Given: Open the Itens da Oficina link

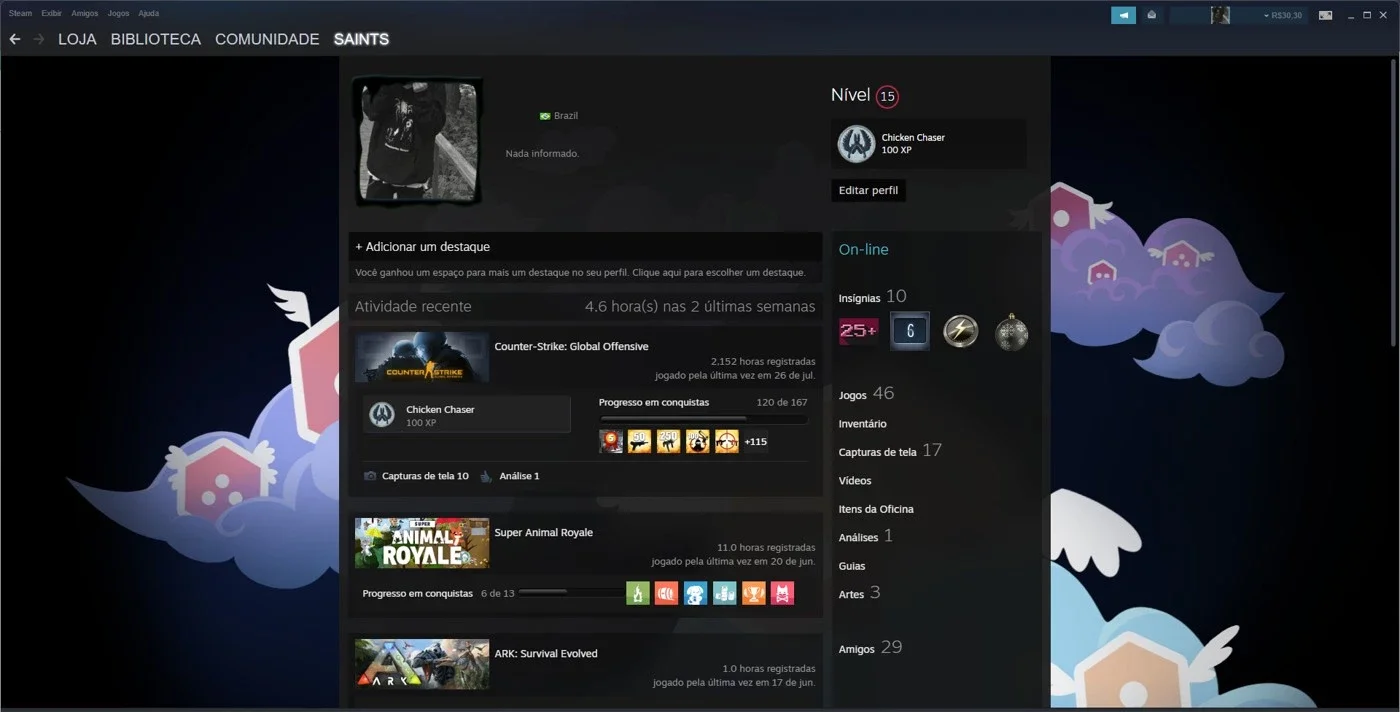Looking at the screenshot, I should tap(876, 509).
